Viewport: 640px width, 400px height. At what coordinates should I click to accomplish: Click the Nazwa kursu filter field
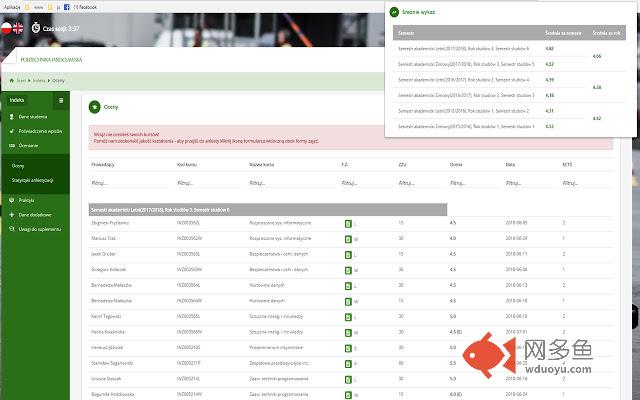pos(291,183)
